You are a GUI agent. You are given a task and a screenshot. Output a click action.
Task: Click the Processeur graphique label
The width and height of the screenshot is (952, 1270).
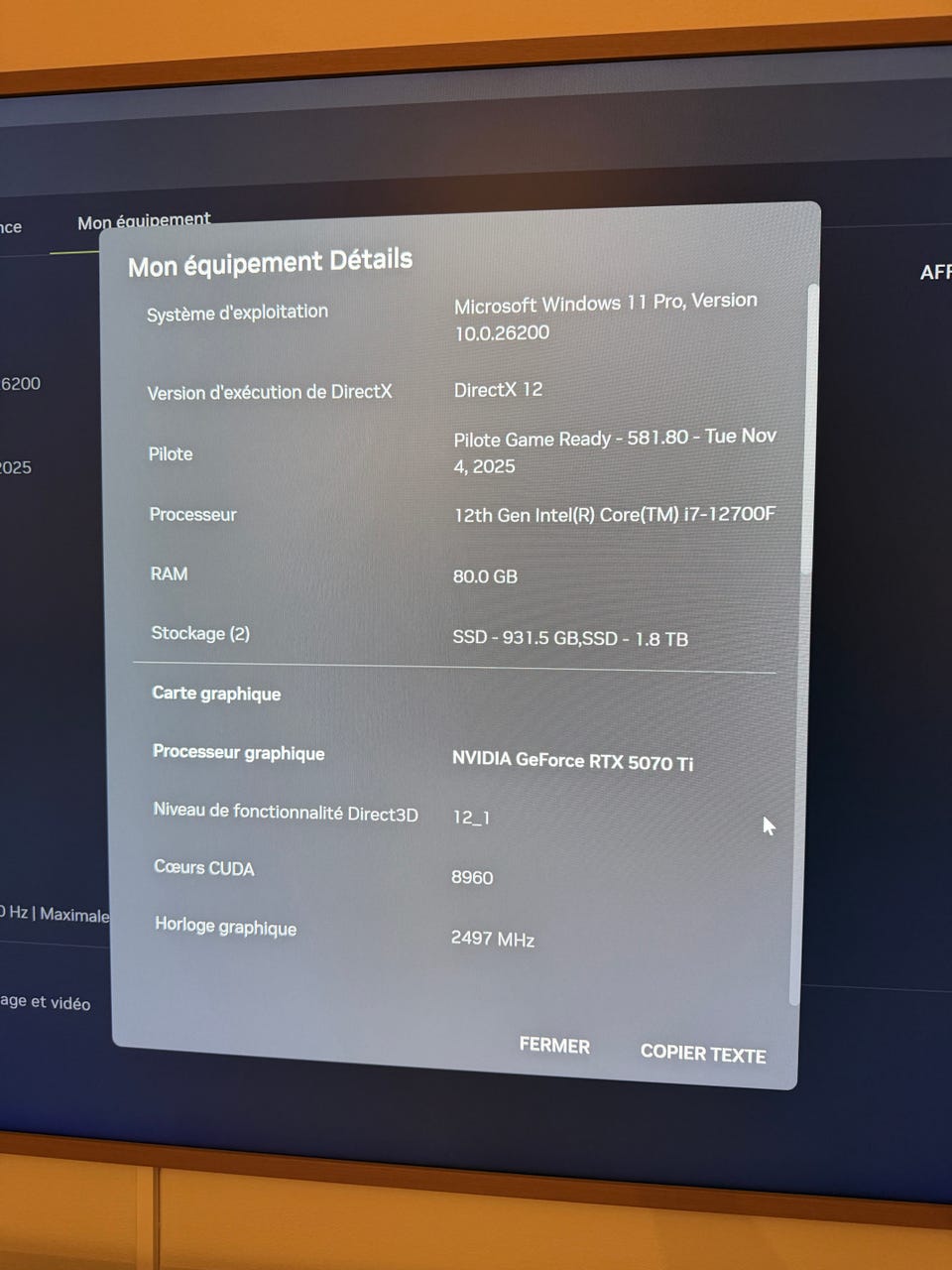[238, 752]
